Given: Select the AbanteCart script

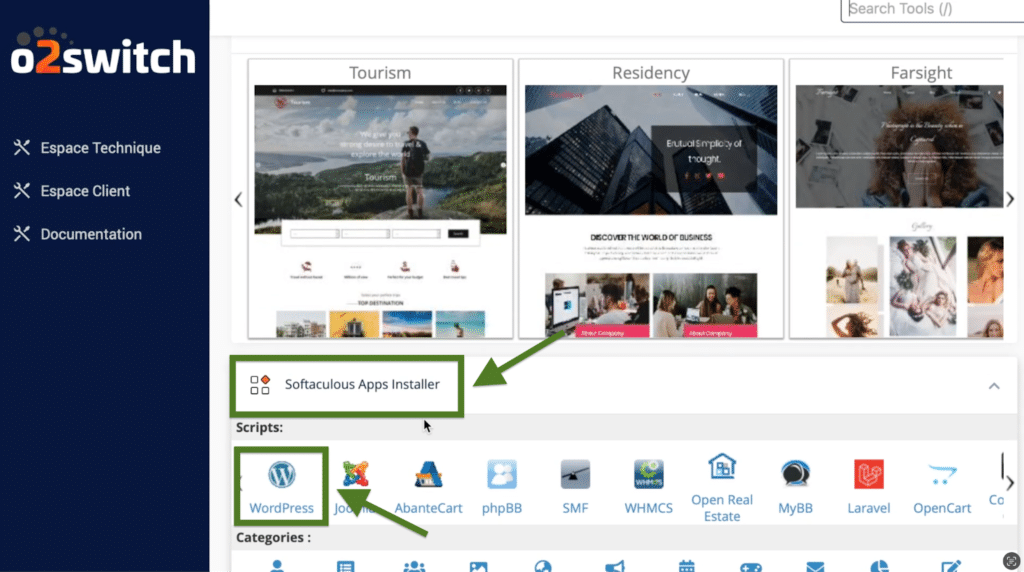Looking at the screenshot, I should point(428,475).
